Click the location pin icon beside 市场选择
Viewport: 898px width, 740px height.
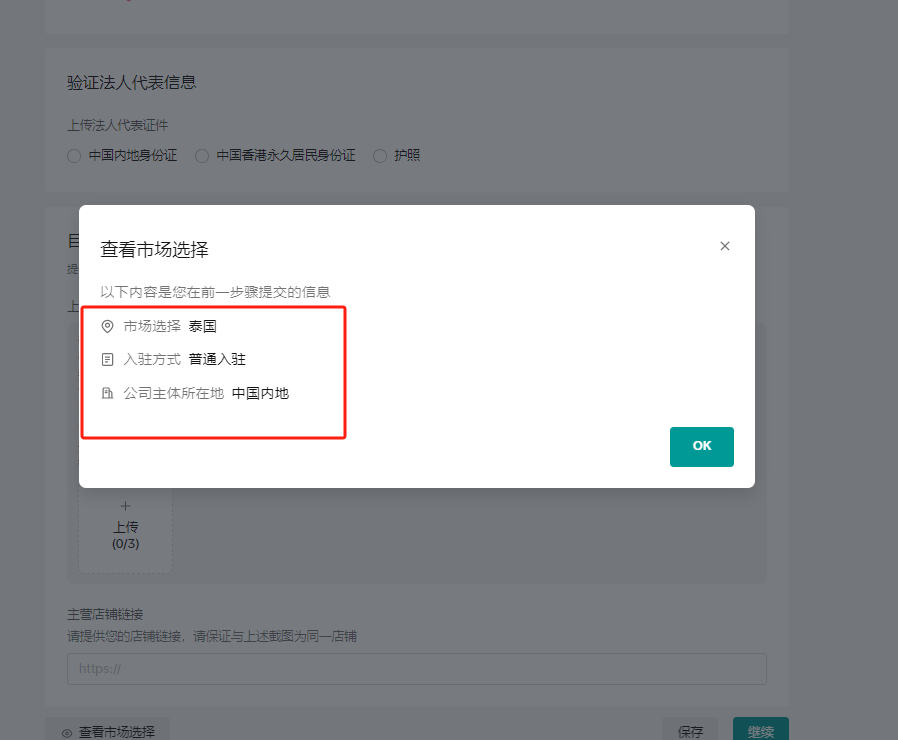click(107, 325)
